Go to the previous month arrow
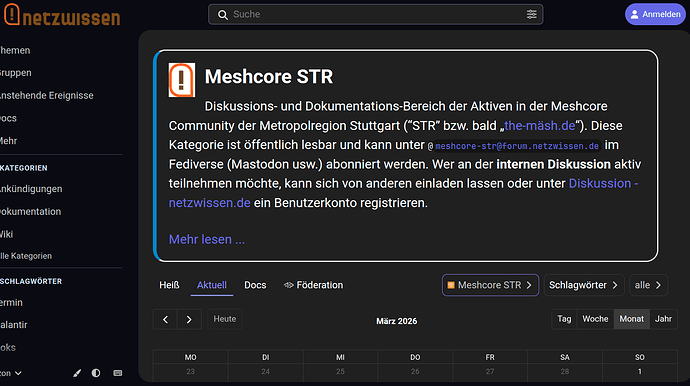The image size is (690, 386). [165, 320]
